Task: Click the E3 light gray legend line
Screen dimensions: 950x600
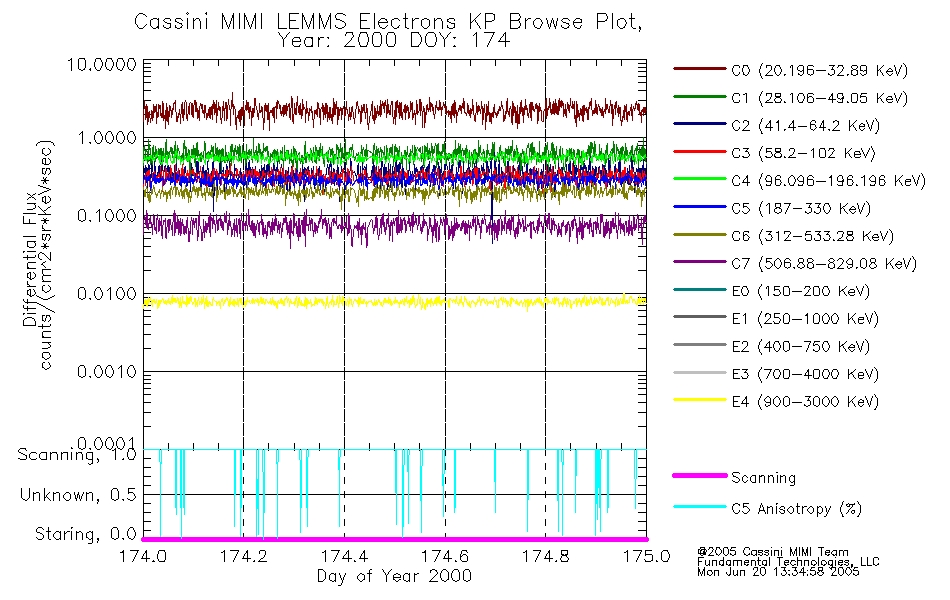Action: (699, 372)
